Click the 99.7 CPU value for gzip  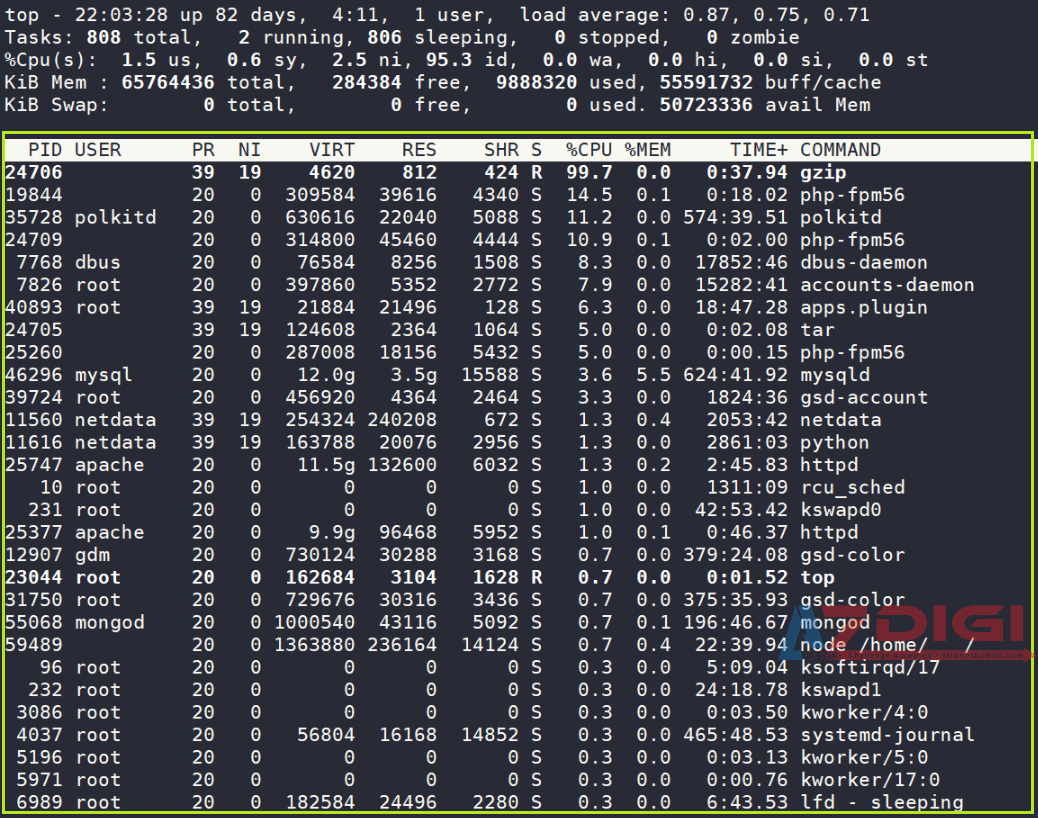(x=589, y=172)
